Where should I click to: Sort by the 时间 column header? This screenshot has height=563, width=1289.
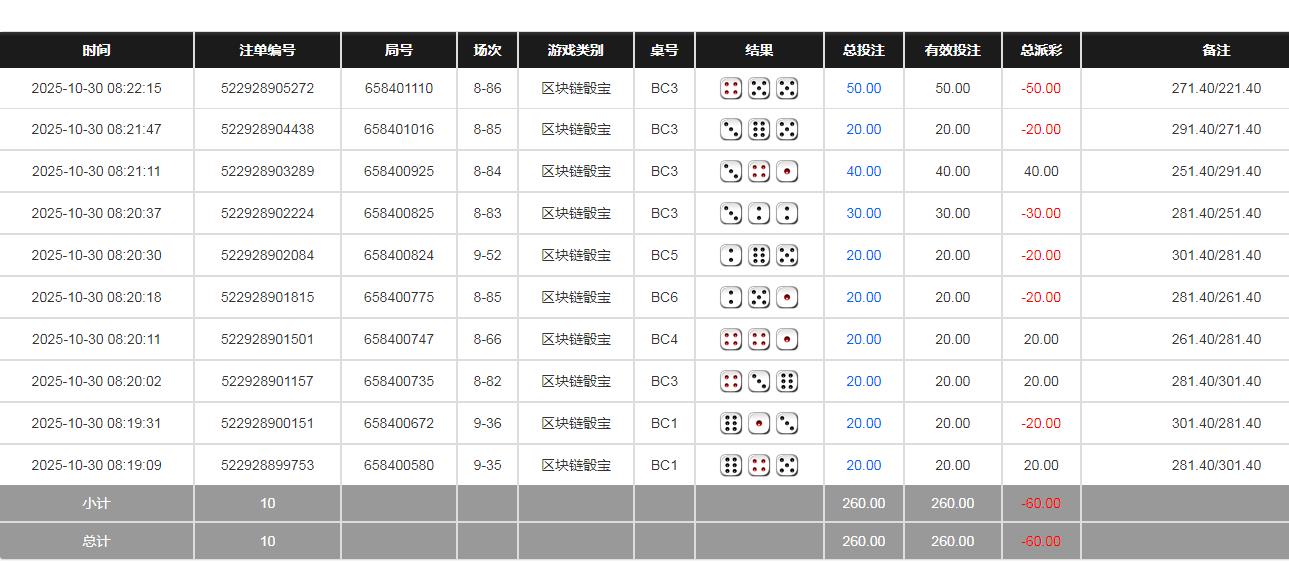tap(96, 50)
